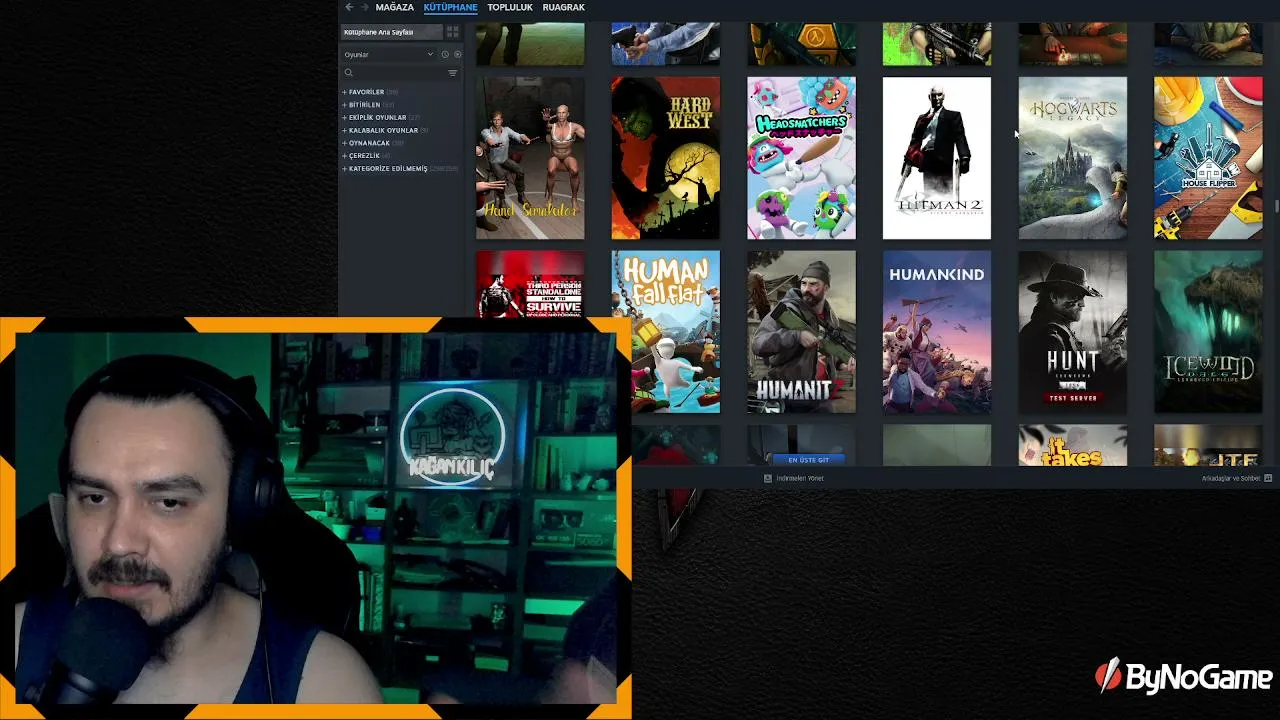Click the downloads icon beside İndirmeleri Yönet
Viewport: 1280px width, 720px height.
[x=768, y=478]
